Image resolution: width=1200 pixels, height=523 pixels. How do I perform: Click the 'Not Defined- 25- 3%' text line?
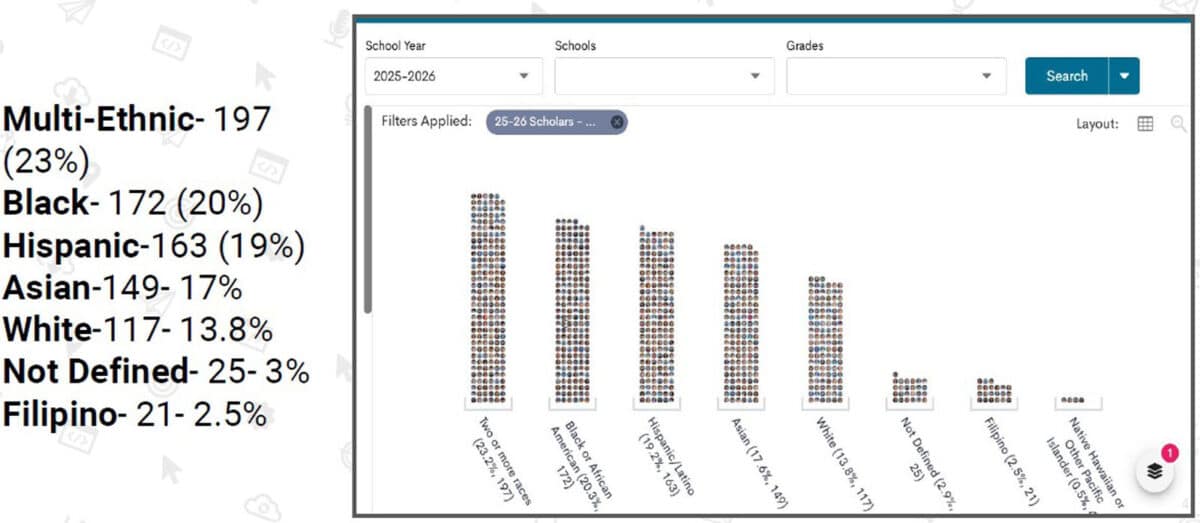[x=156, y=371]
